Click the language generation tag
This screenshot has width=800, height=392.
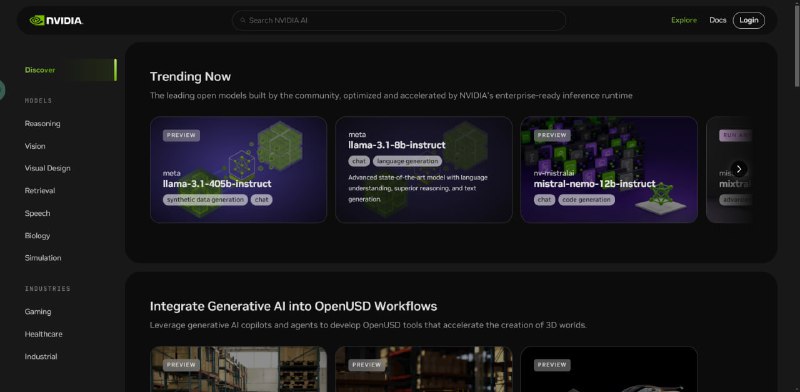(407, 161)
